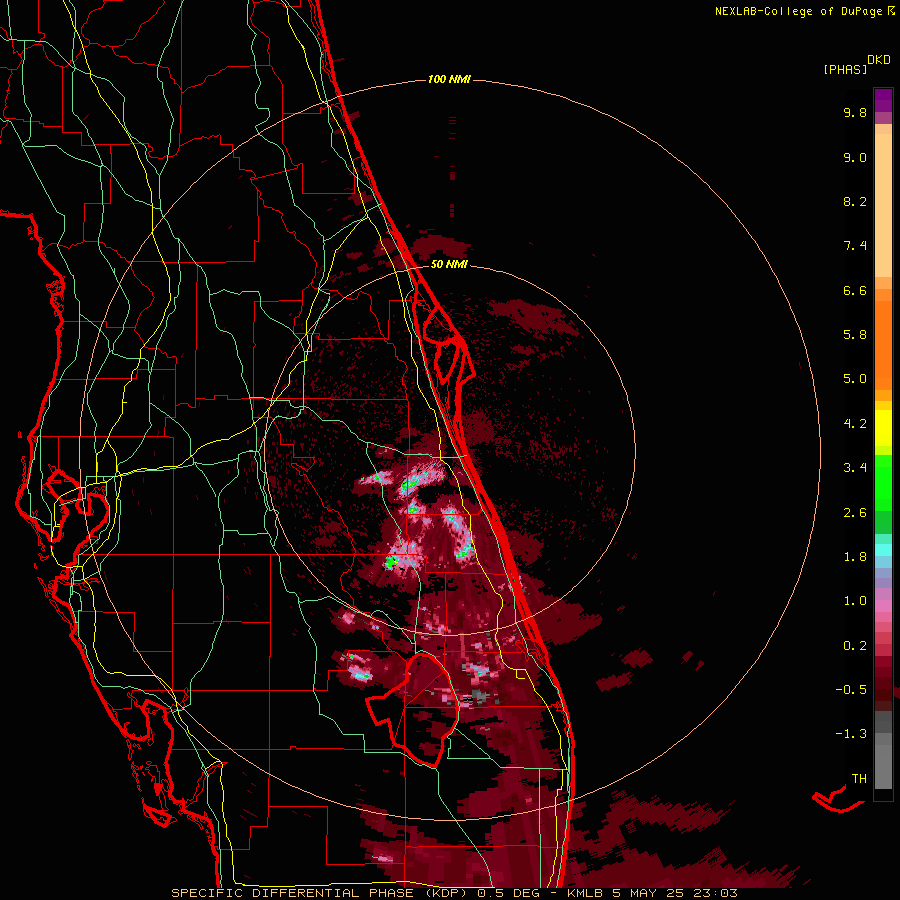
Task: Click the 5.8 scale value
Action: pyautogui.click(x=855, y=335)
